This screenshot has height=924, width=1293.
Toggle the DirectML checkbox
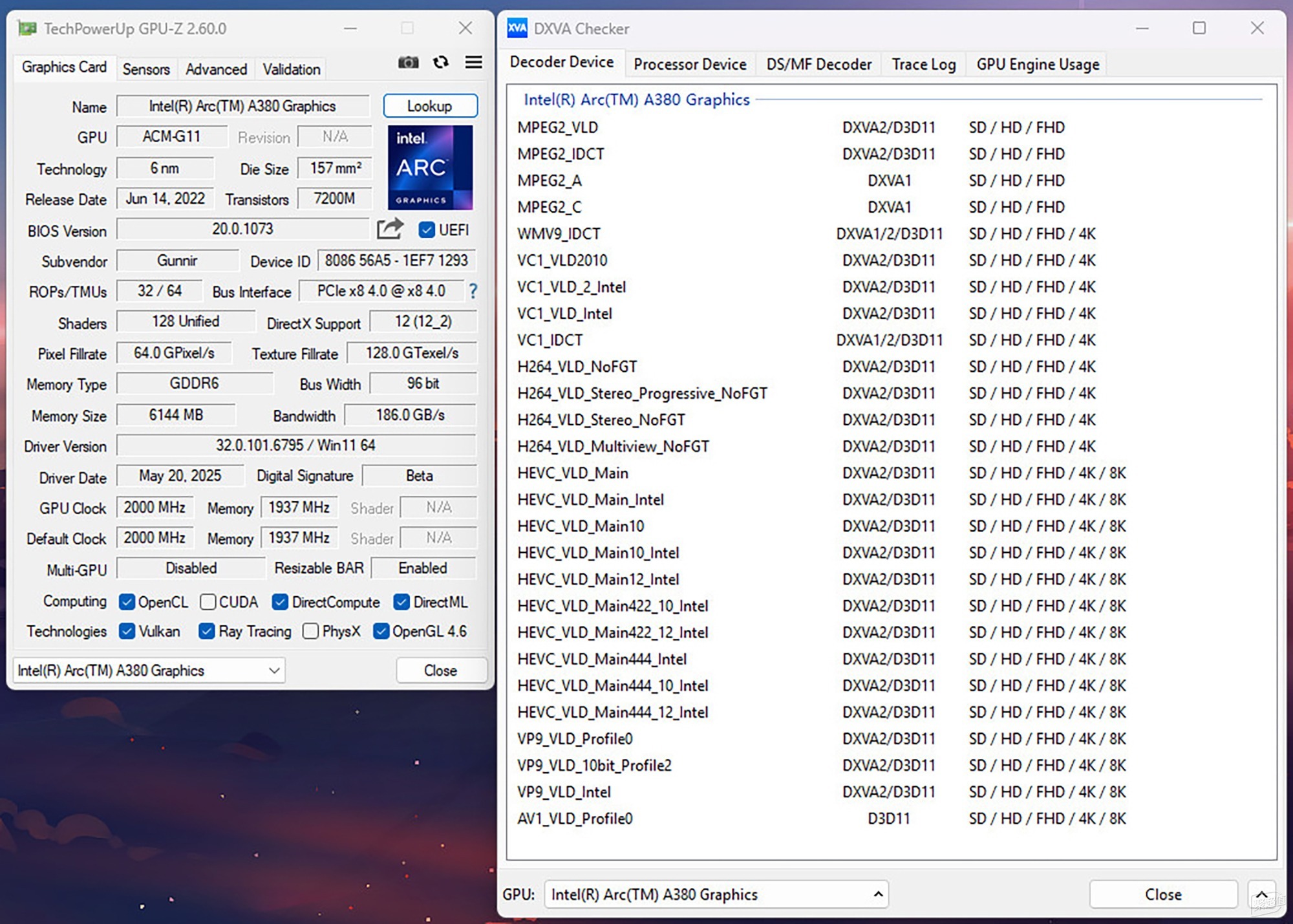(x=401, y=602)
